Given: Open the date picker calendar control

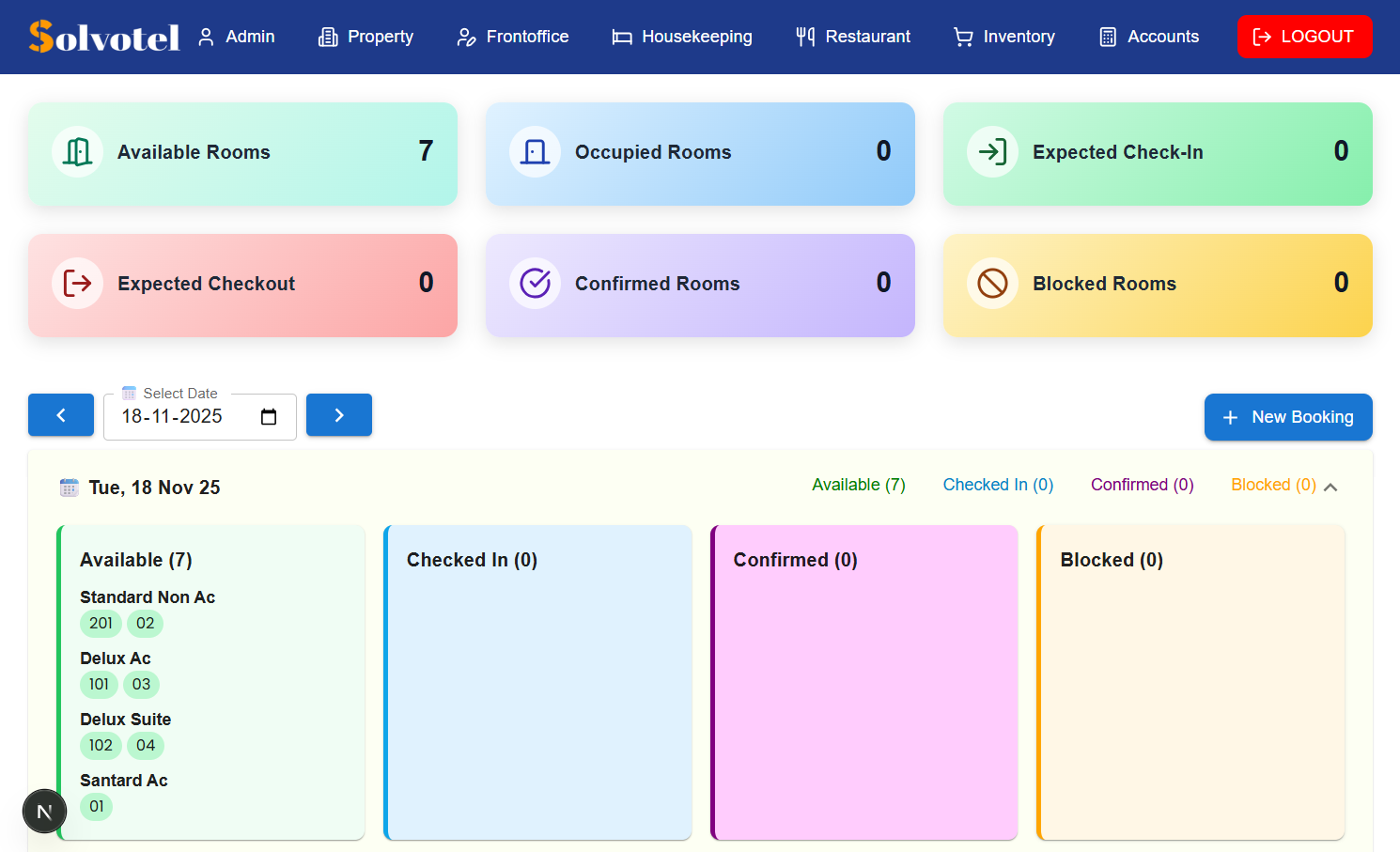Looking at the screenshot, I should pos(269,416).
